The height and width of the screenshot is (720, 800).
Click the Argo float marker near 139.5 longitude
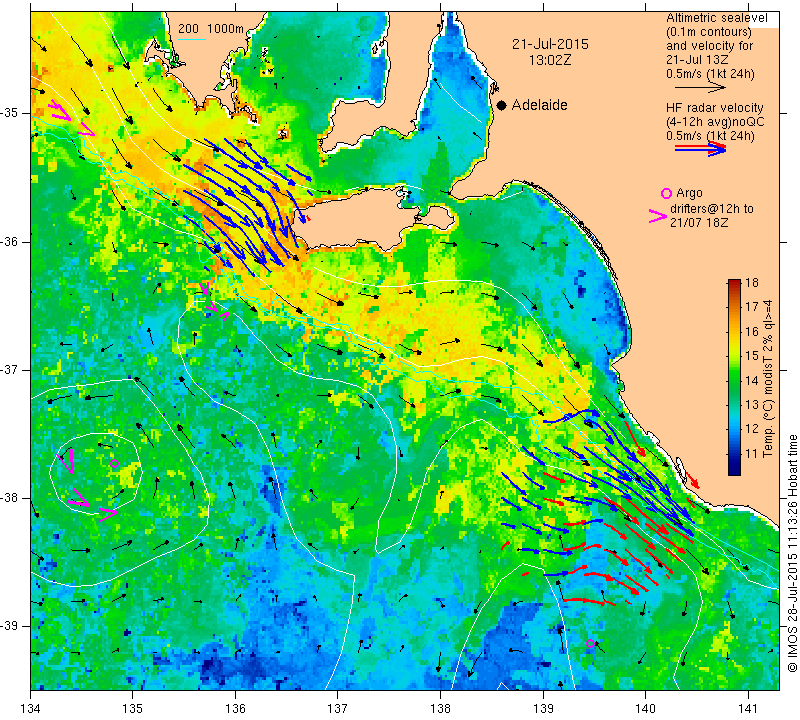(590, 643)
